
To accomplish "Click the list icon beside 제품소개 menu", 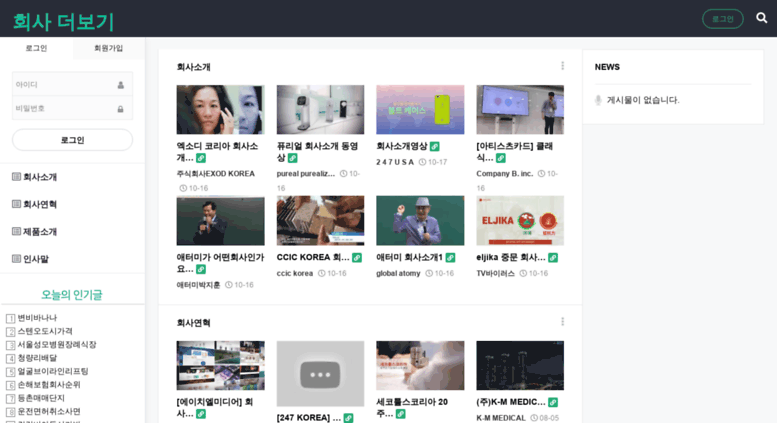I will (16, 231).
